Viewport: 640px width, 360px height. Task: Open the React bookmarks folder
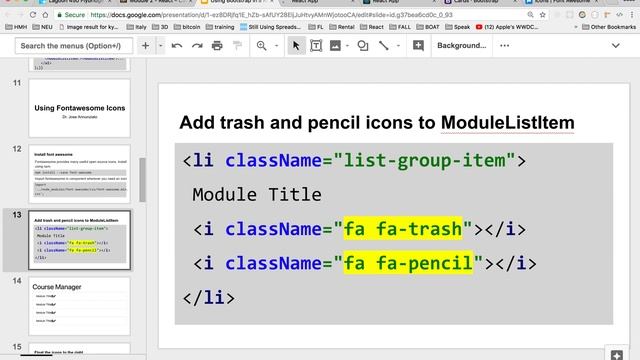point(372,27)
